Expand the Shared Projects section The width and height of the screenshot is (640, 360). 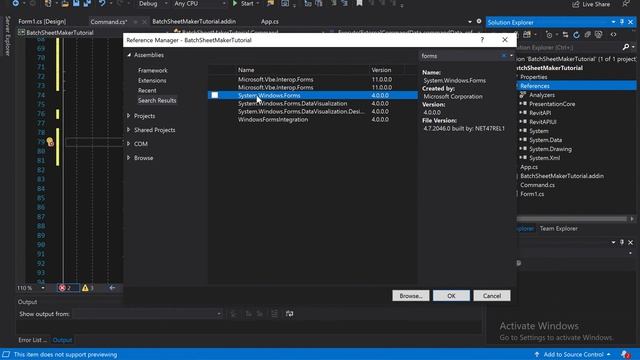[x=129, y=130]
